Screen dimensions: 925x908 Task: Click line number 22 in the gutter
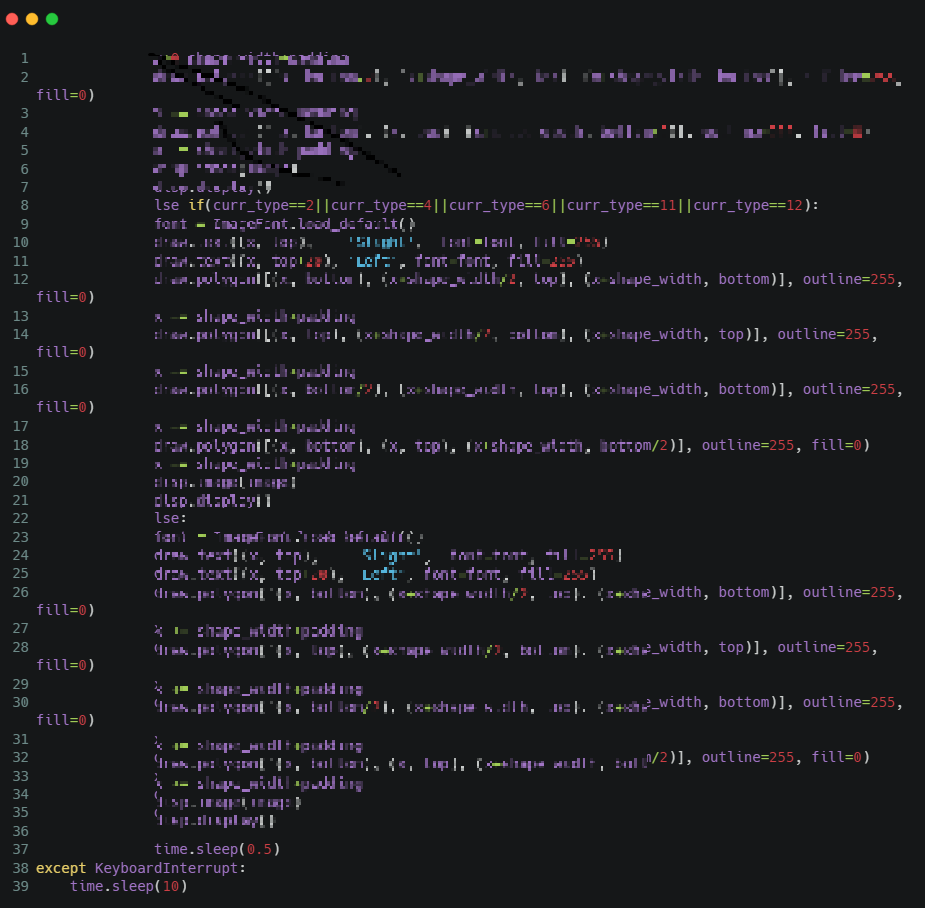pyautogui.click(x=20, y=518)
